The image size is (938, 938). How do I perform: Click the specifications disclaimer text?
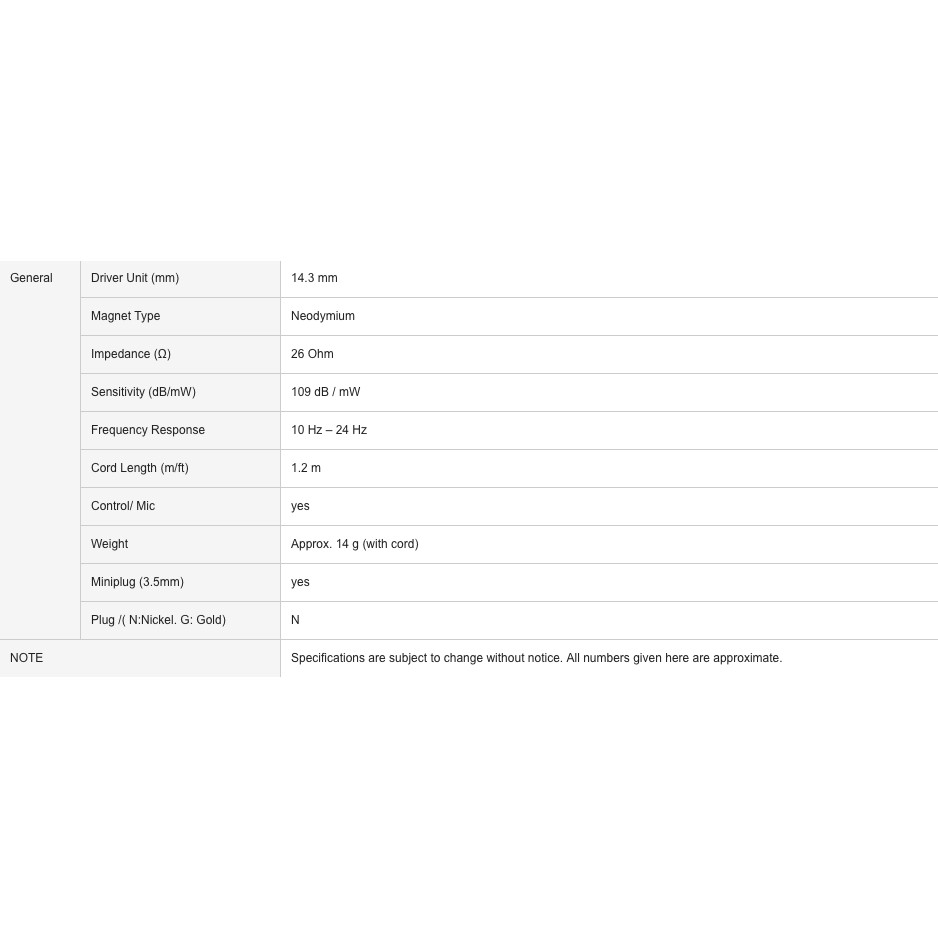(536, 658)
